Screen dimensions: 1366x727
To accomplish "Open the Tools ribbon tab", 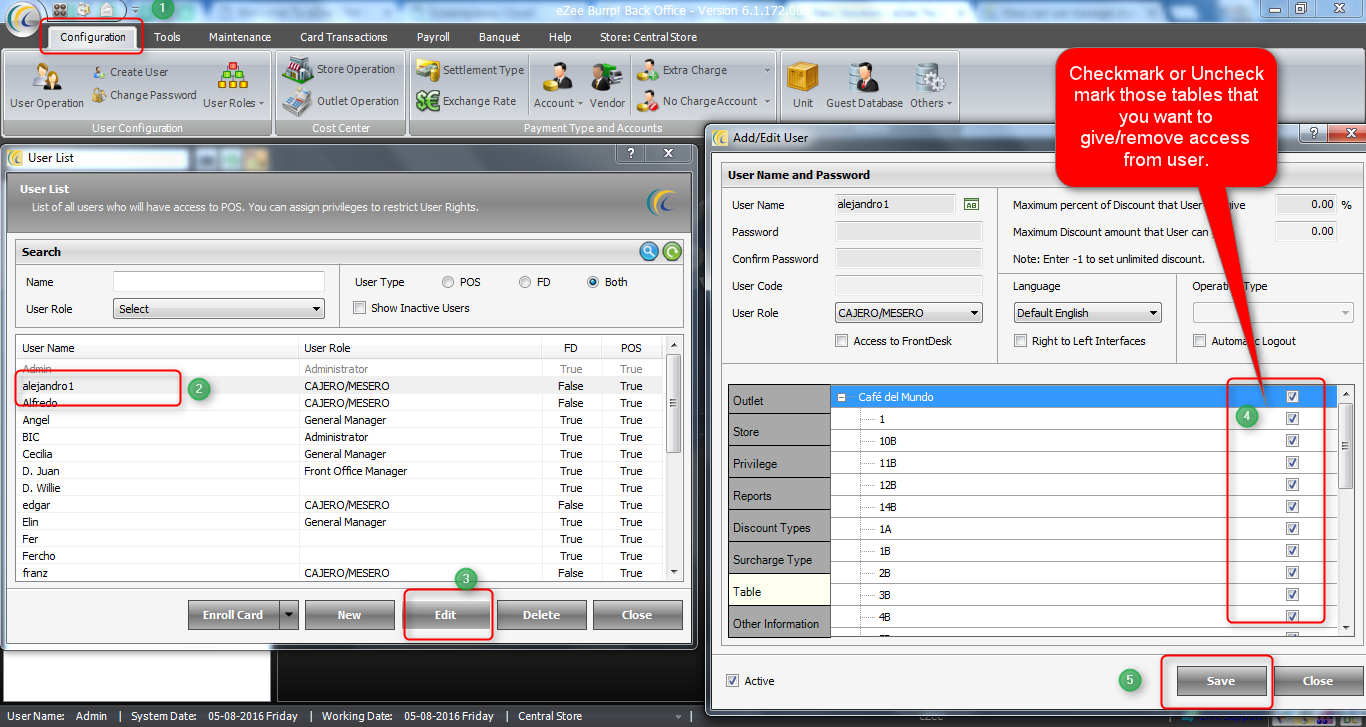I will click(x=167, y=37).
